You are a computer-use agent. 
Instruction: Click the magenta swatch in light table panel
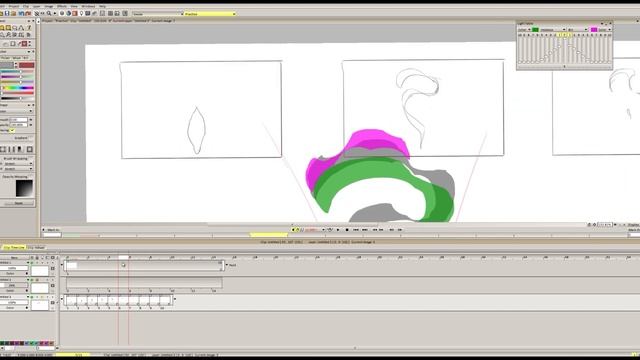(x=594, y=30)
